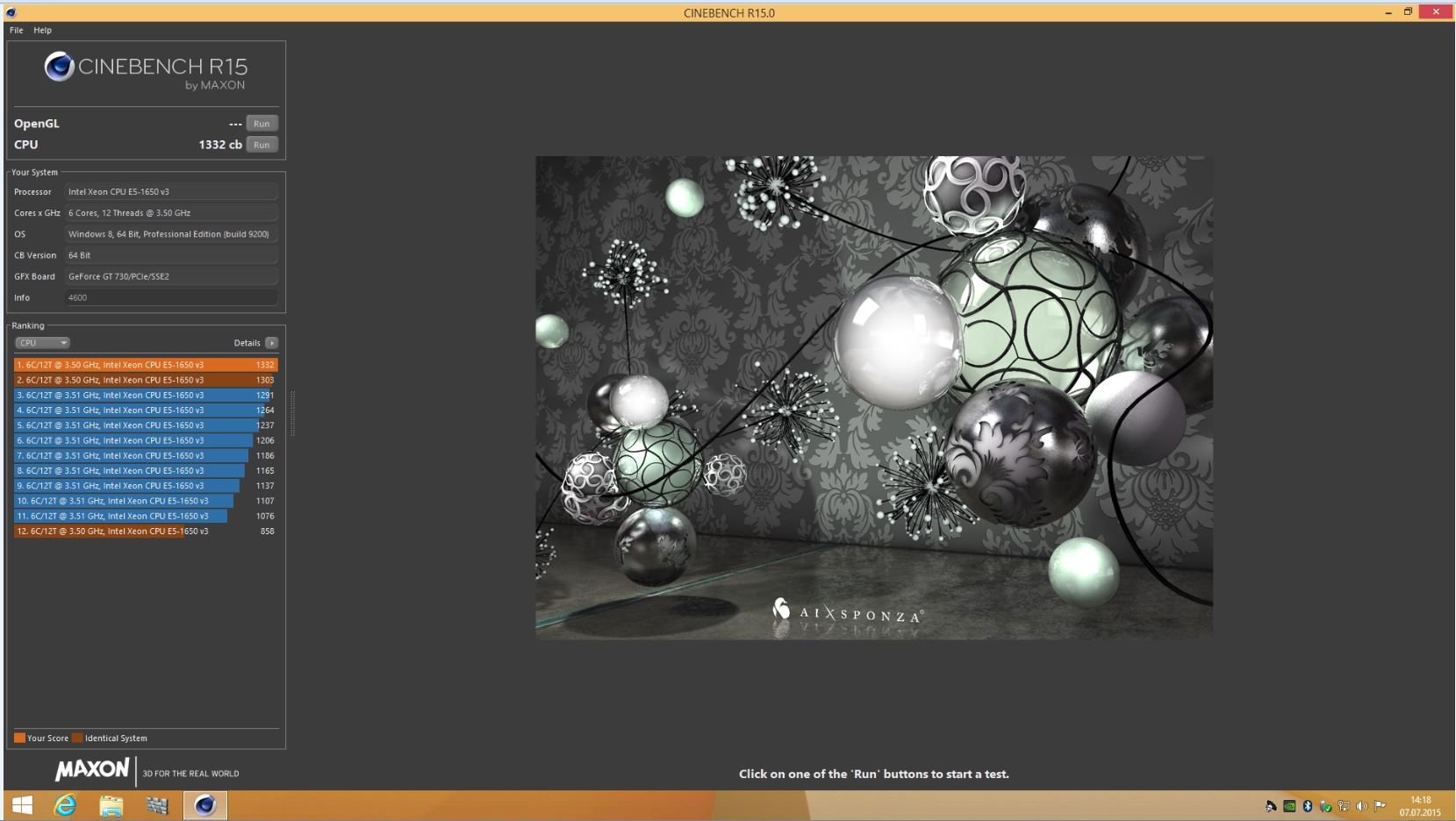Image resolution: width=1456 pixels, height=821 pixels.
Task: Open the Windows Start button
Action: coord(23,805)
